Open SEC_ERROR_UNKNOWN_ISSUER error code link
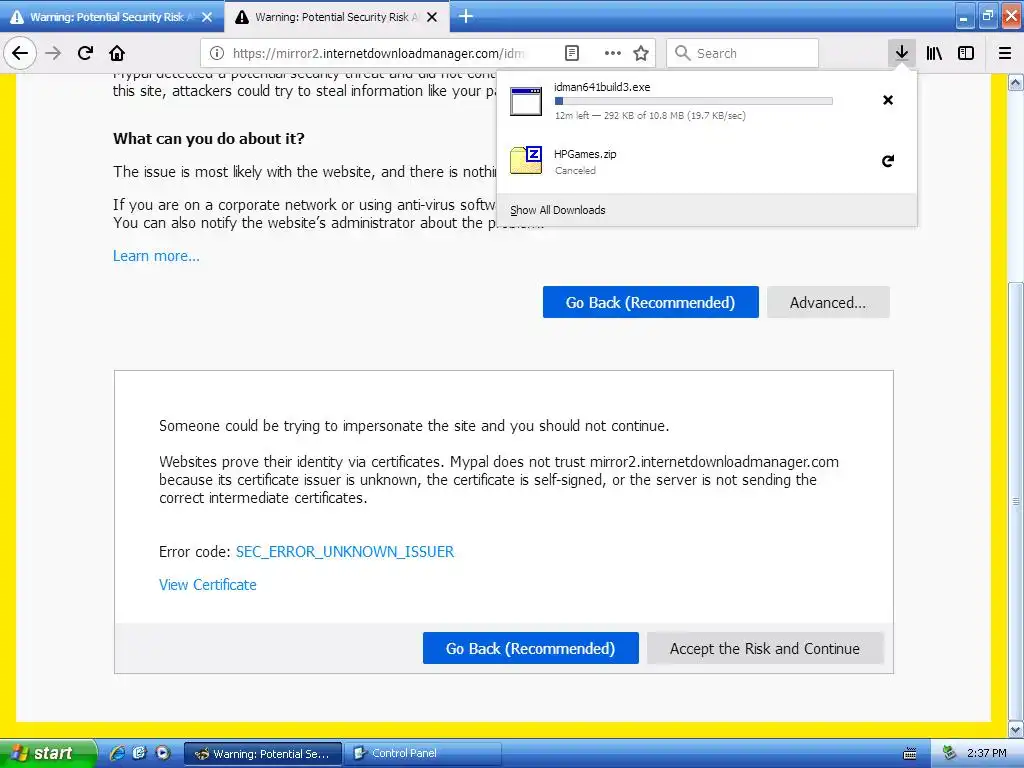 345,552
